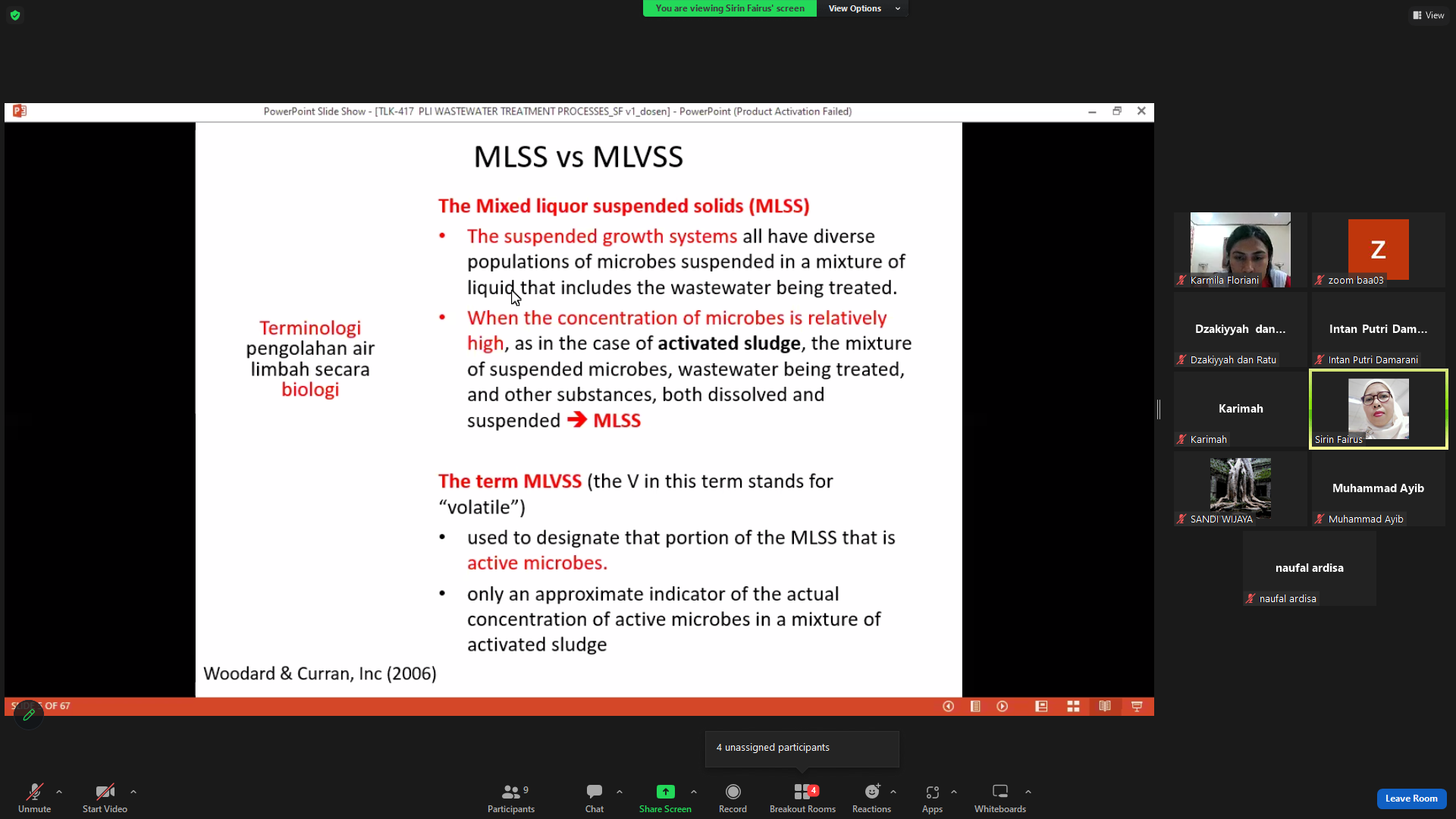The width and height of the screenshot is (1456, 819).
Task: Select SANDI WIJAYA participant tile
Action: (x=1241, y=488)
